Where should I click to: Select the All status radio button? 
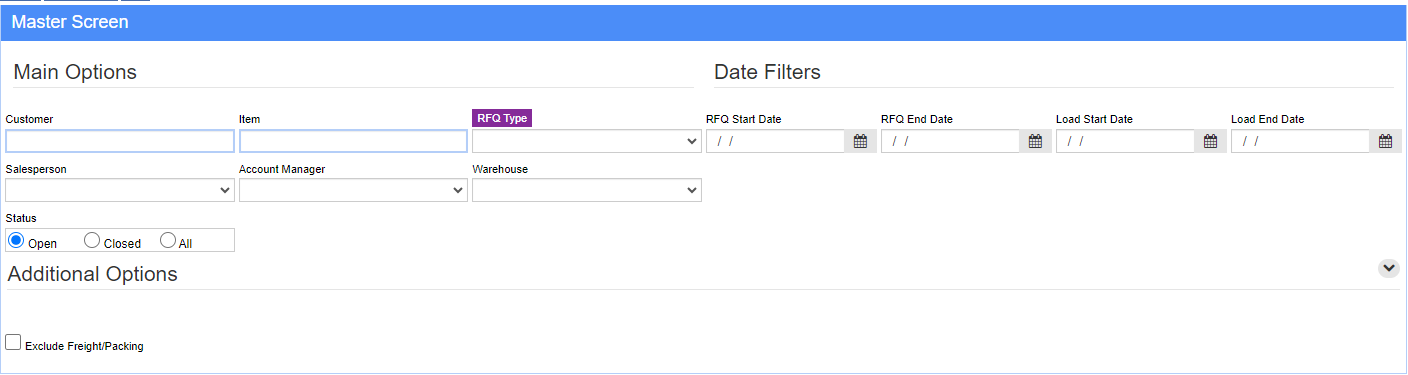point(168,240)
